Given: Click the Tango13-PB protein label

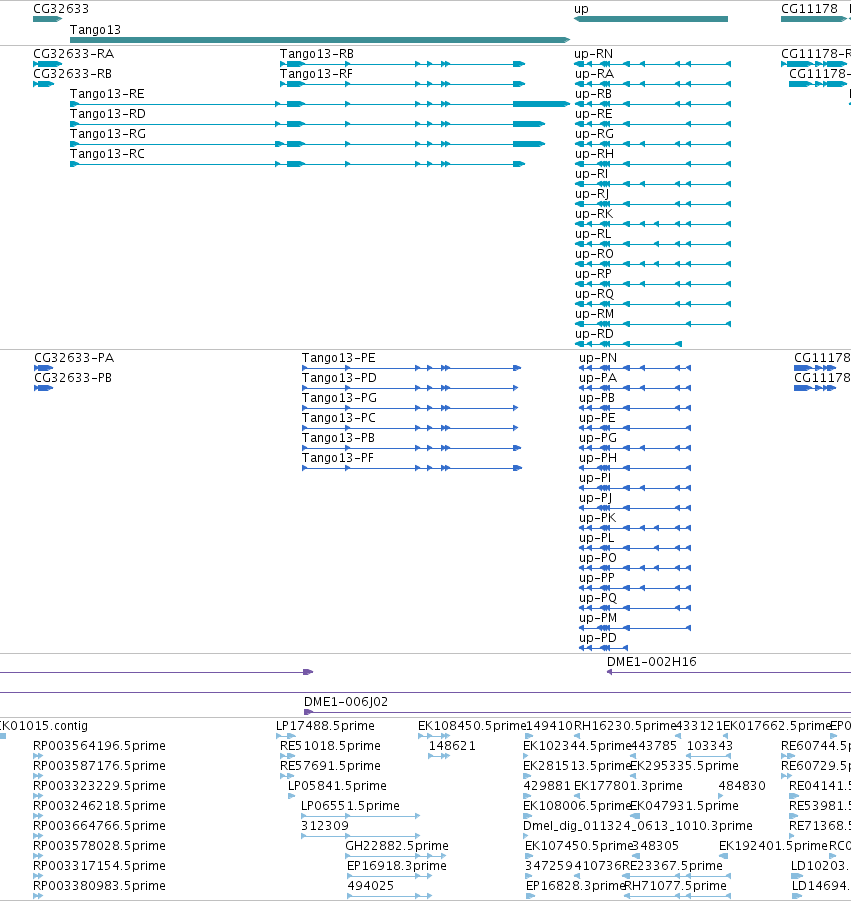Looking at the screenshot, I should pos(338,438).
